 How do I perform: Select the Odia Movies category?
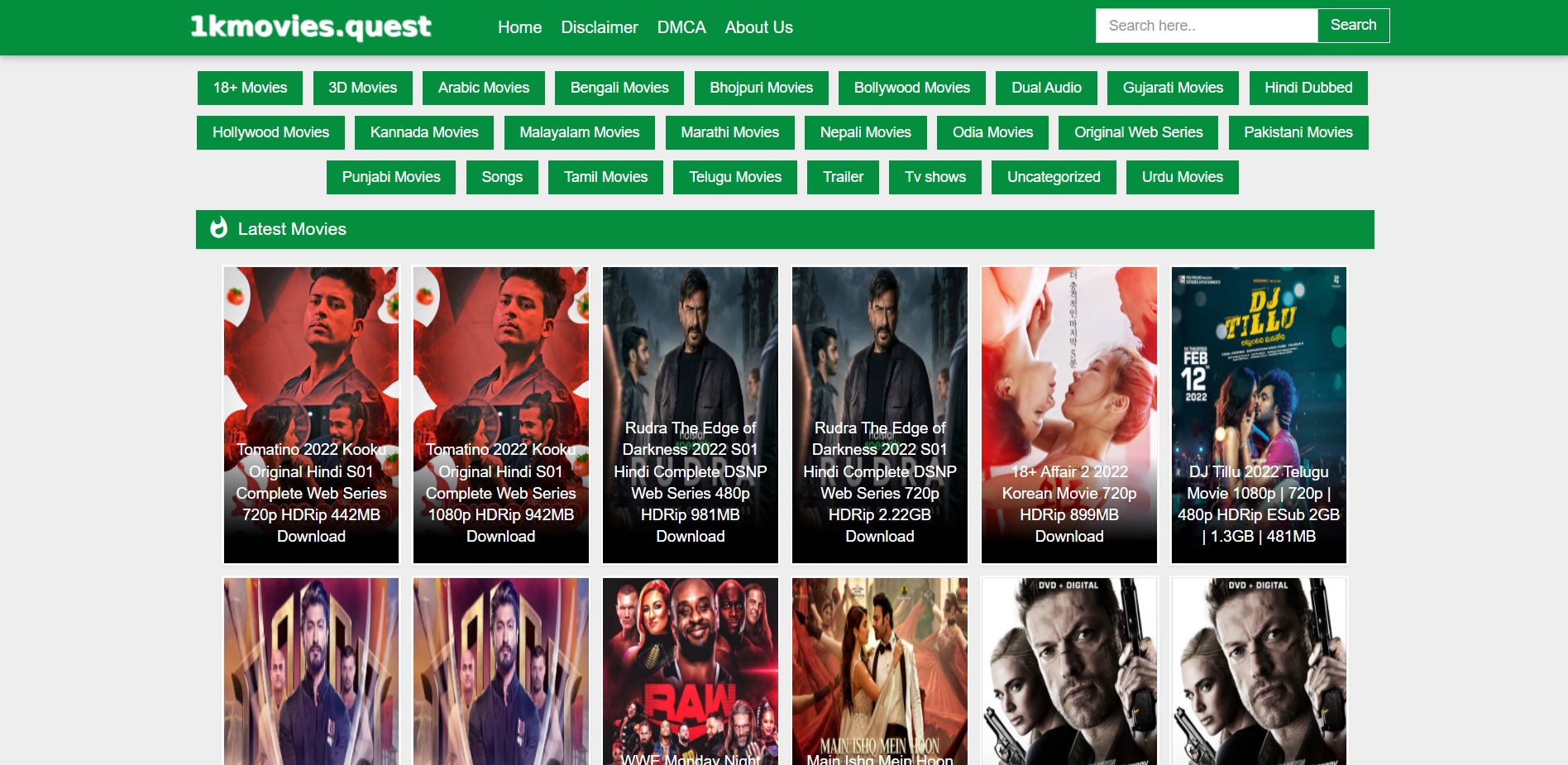[992, 132]
